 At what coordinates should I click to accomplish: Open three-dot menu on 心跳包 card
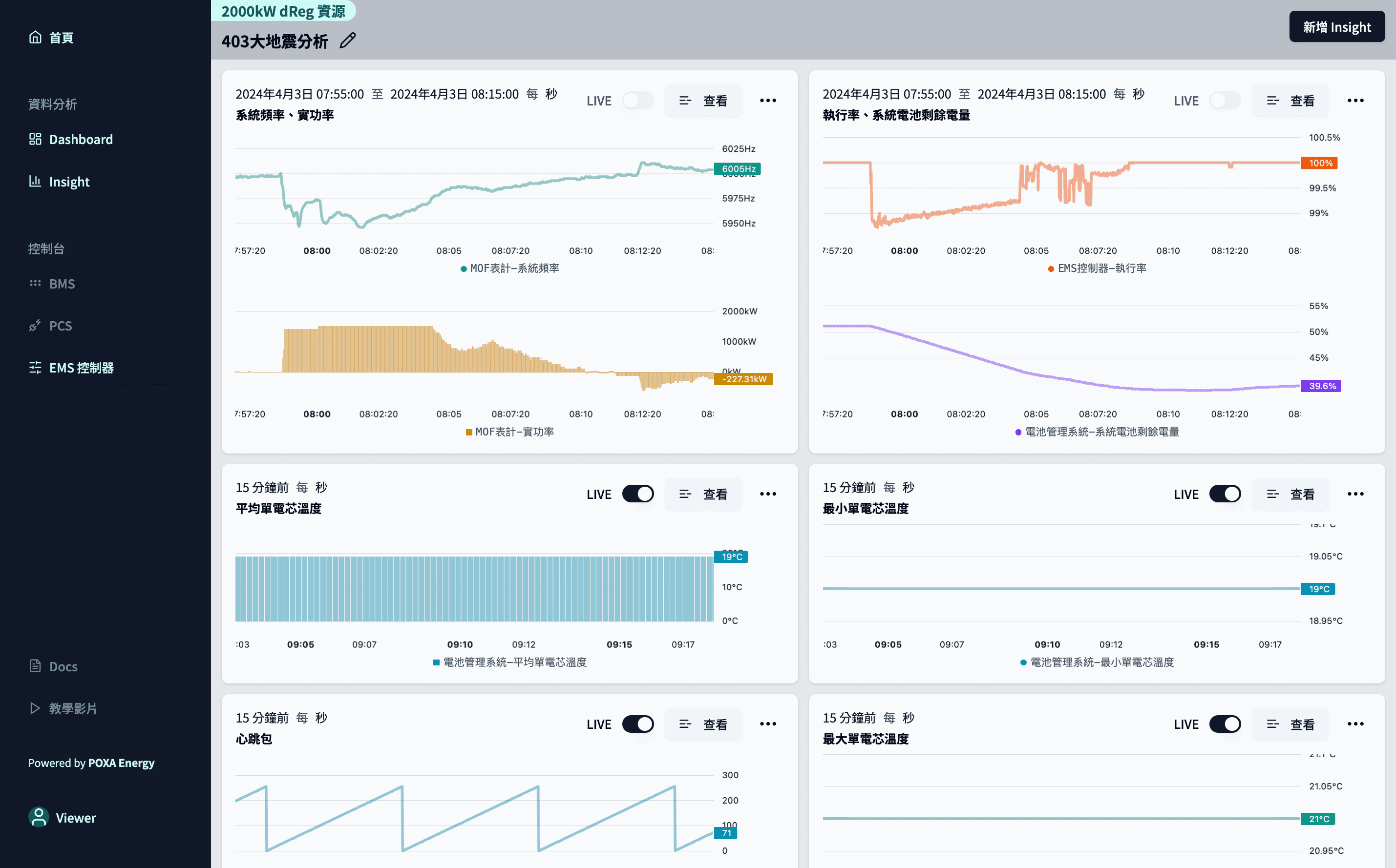click(x=768, y=724)
